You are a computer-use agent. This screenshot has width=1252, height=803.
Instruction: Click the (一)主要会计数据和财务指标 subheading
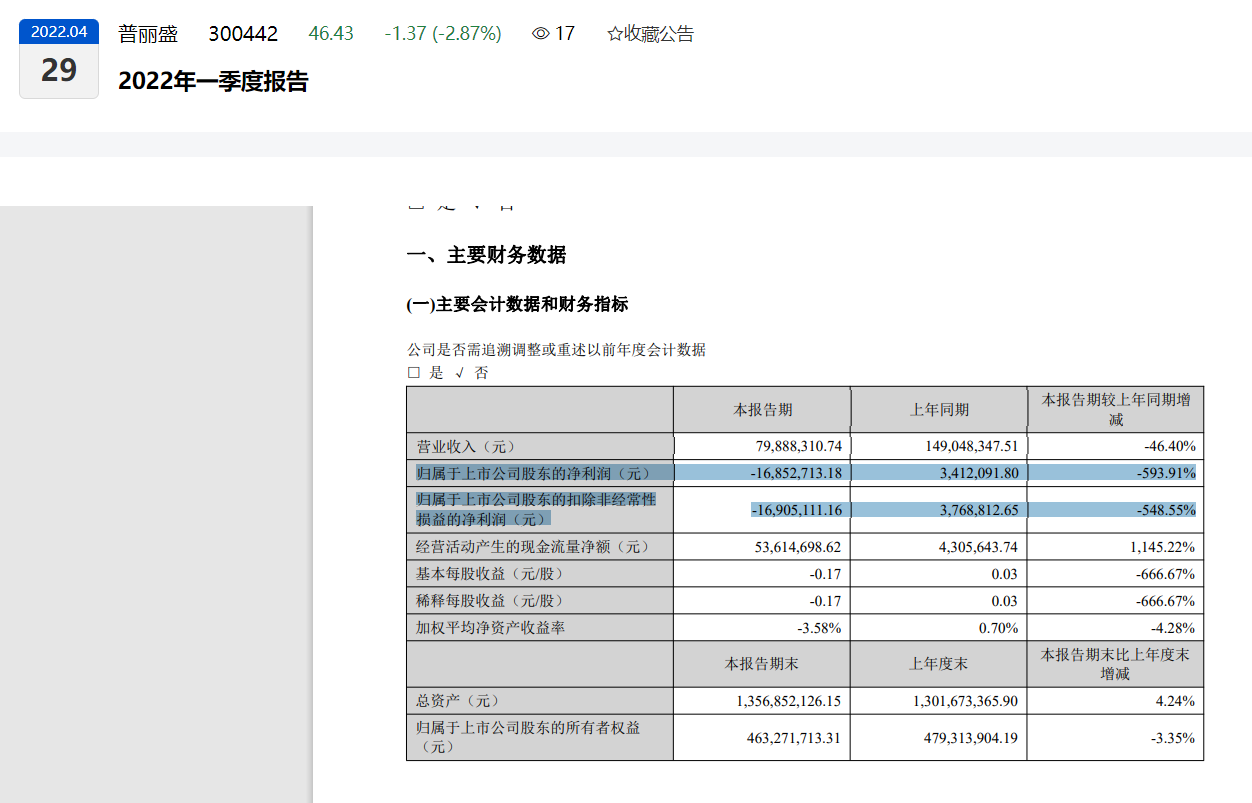[x=517, y=305]
